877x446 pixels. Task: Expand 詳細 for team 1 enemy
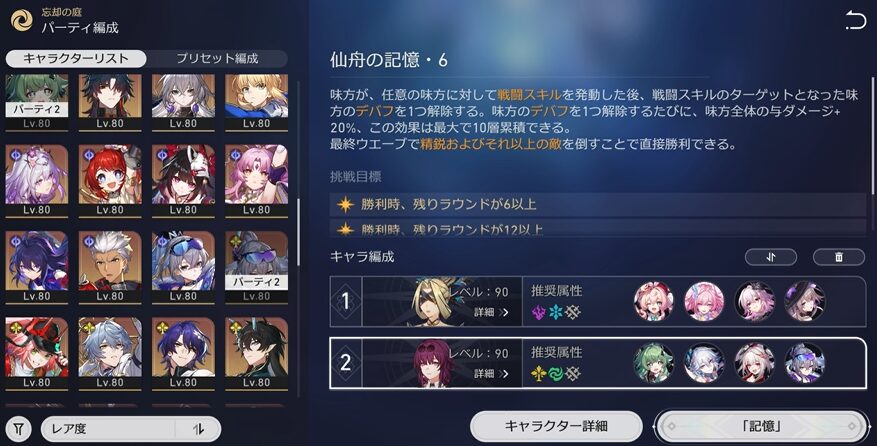pyautogui.click(x=491, y=312)
